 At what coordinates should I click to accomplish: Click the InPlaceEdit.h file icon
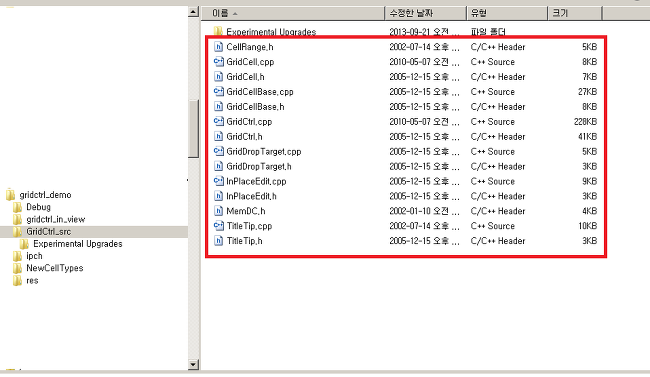tap(218, 196)
